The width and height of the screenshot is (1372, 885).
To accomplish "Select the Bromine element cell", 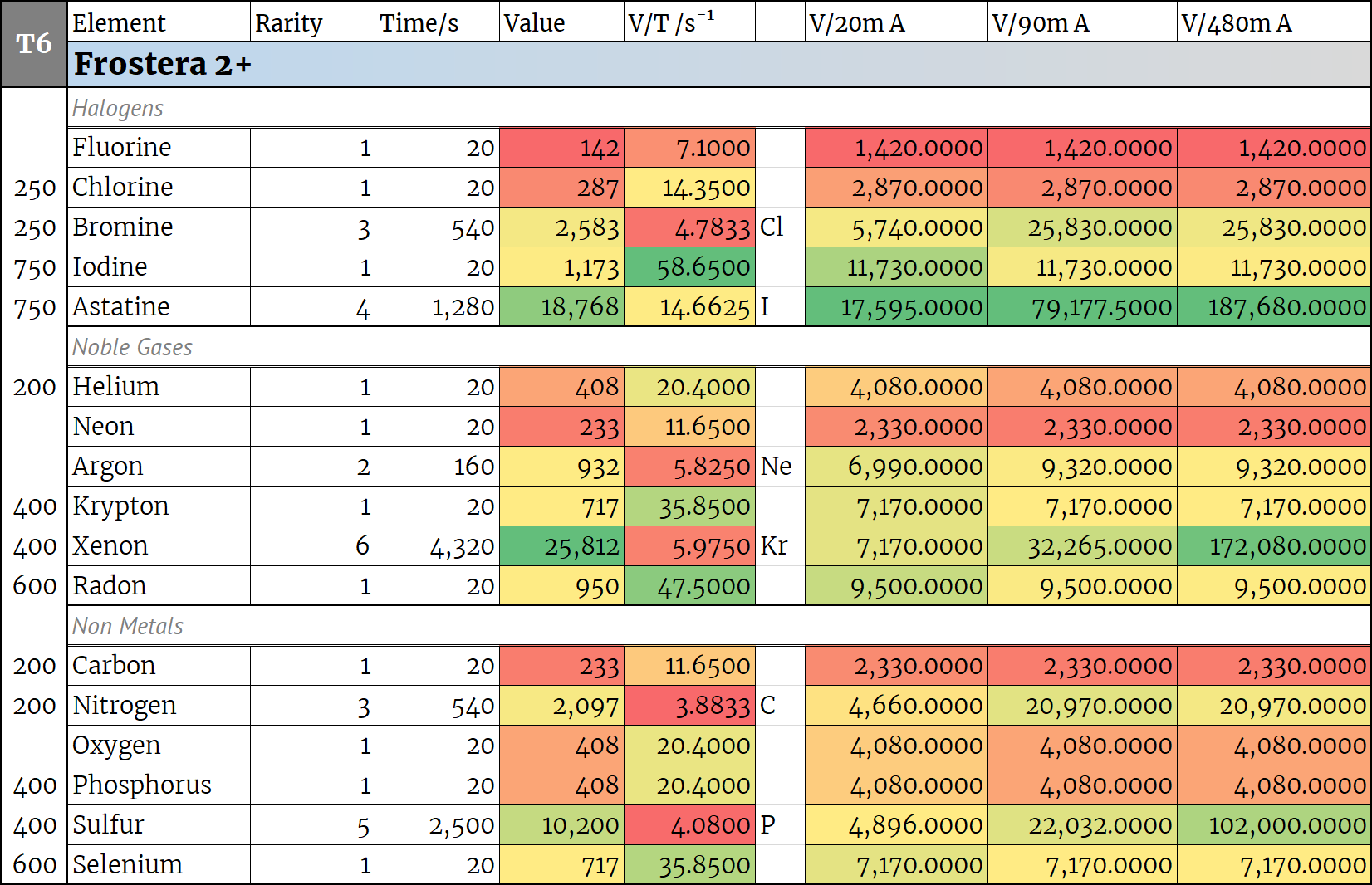I will (159, 227).
